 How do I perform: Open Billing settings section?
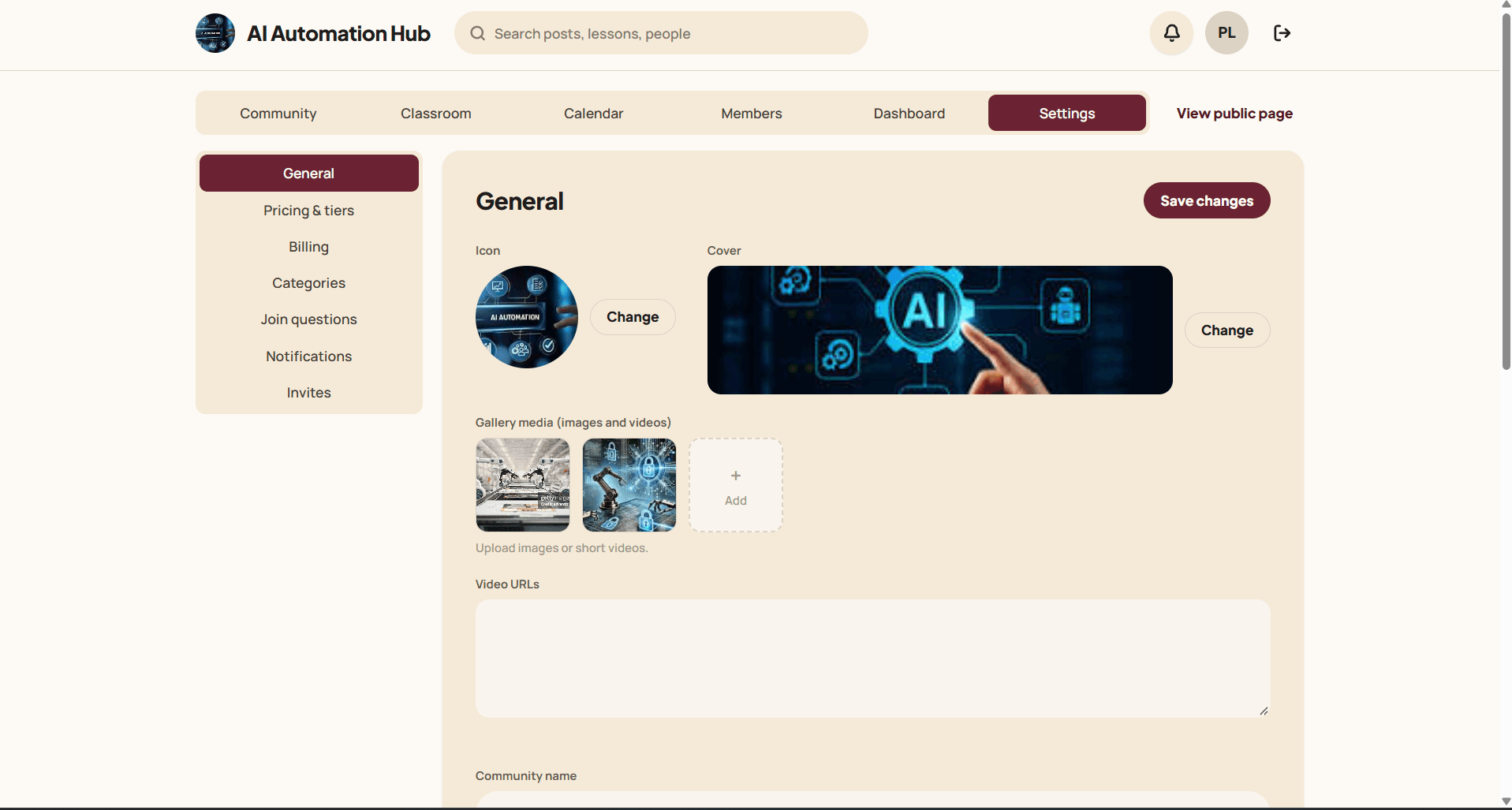coord(309,246)
